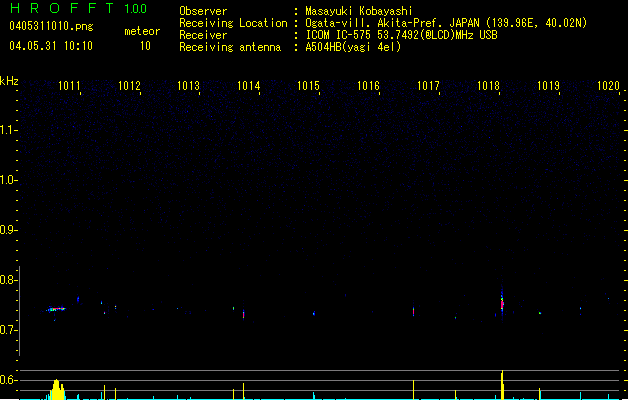Click time axis label 1017
Viewport: 629px width, 400px height.
[x=428, y=86]
